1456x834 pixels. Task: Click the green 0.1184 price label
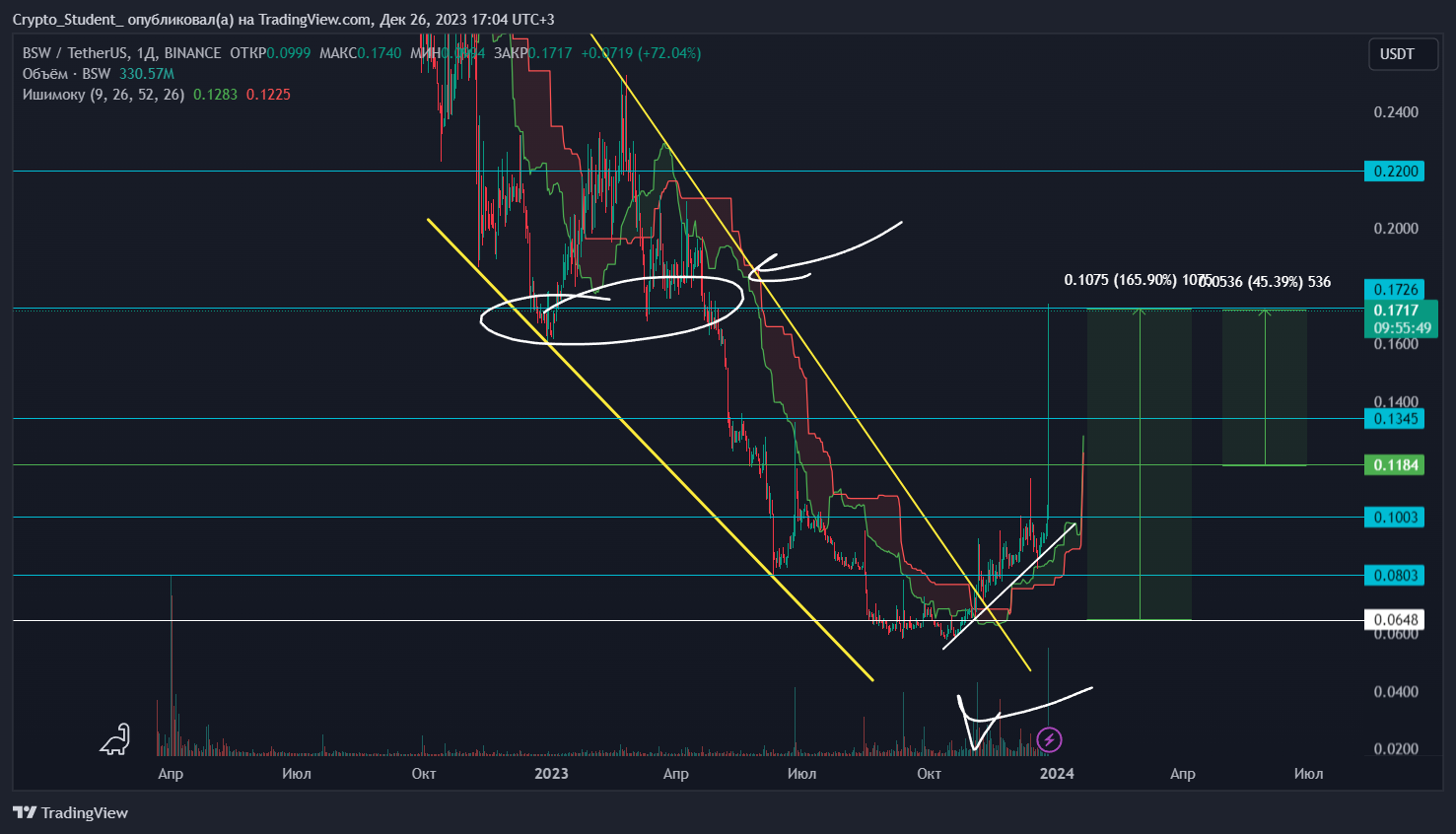coord(1394,463)
